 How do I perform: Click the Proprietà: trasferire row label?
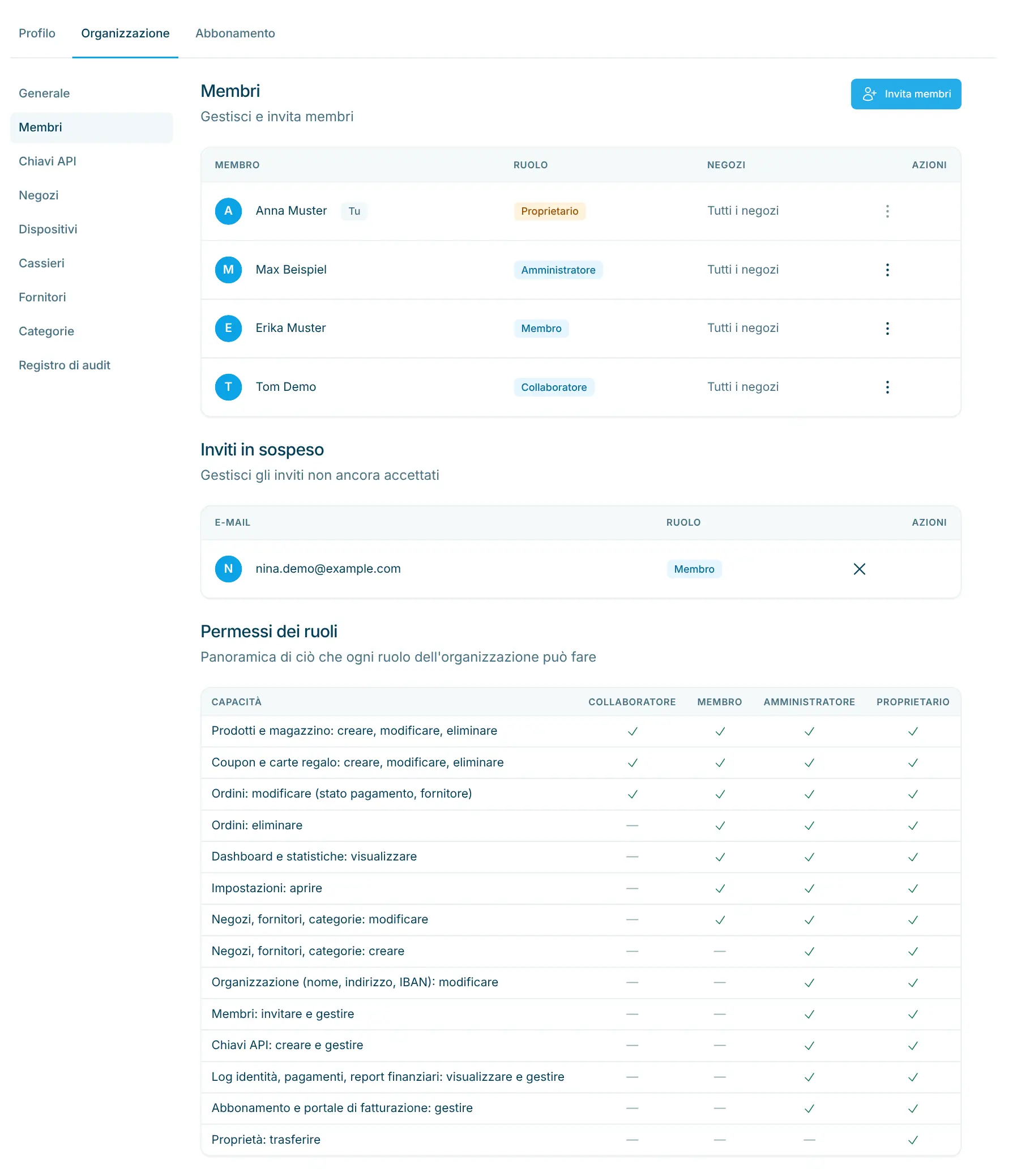[266, 1140]
